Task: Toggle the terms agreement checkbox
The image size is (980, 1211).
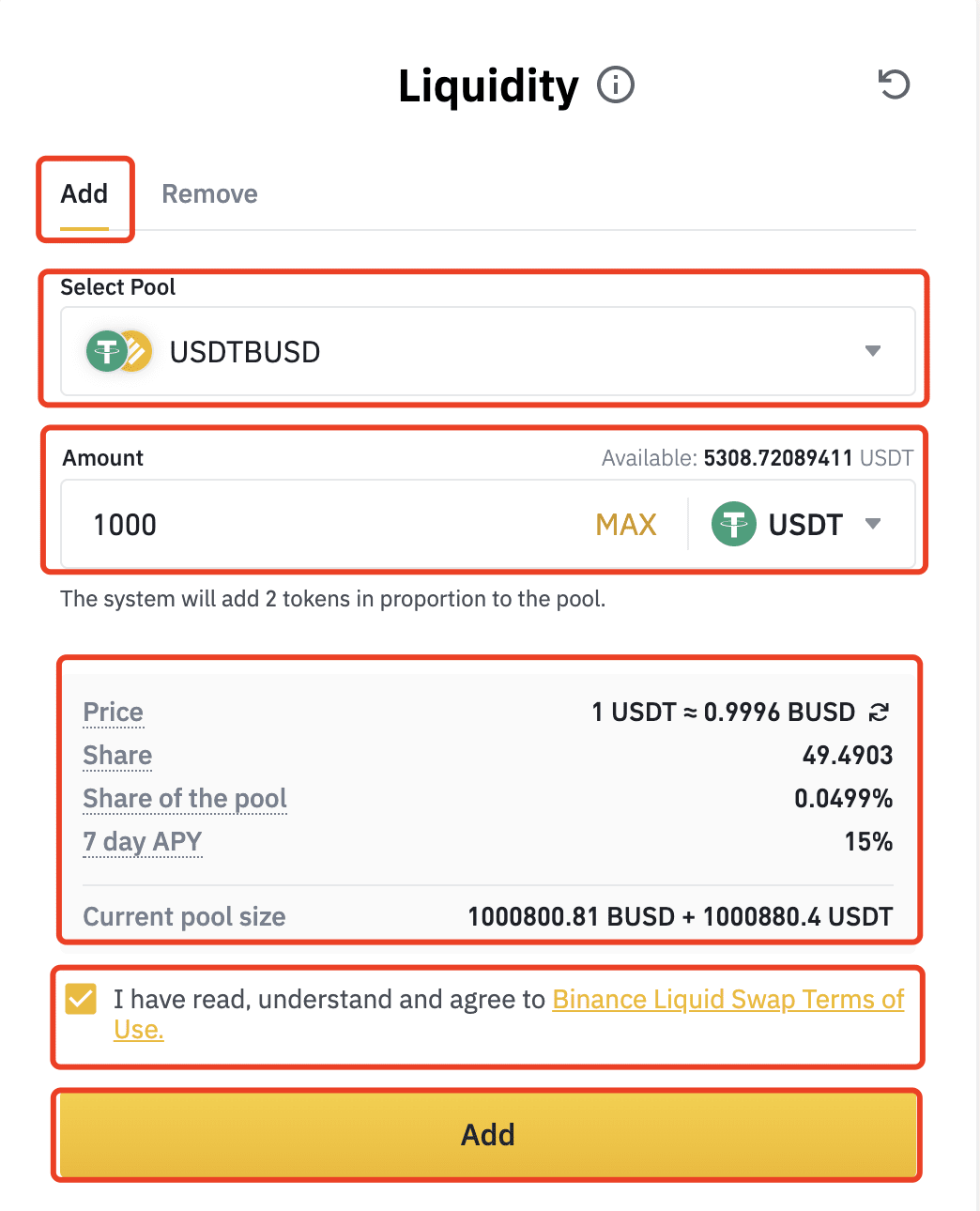Action: click(x=82, y=999)
